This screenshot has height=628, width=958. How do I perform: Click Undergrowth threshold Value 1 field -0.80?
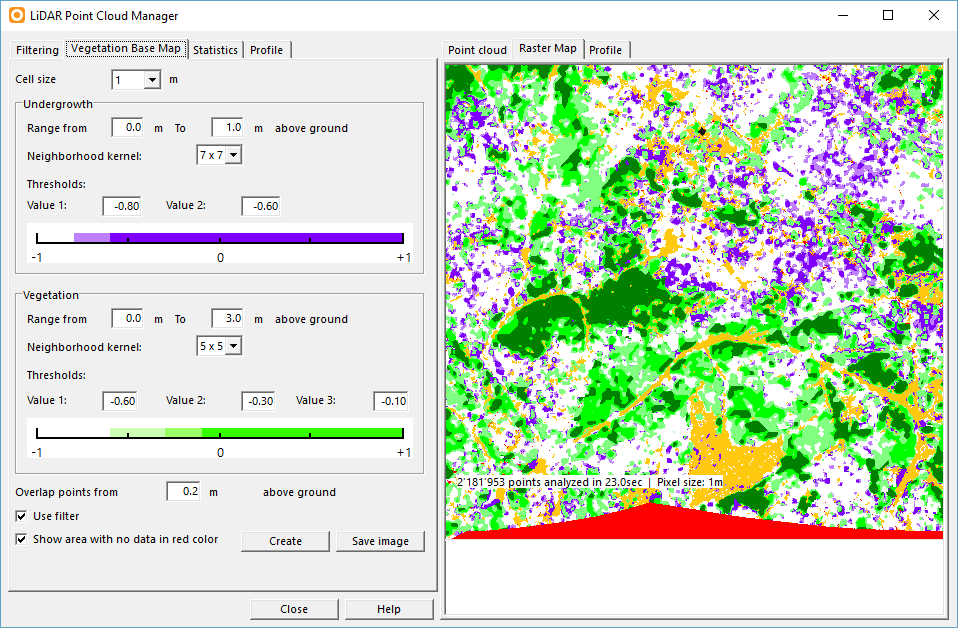[x=122, y=206]
